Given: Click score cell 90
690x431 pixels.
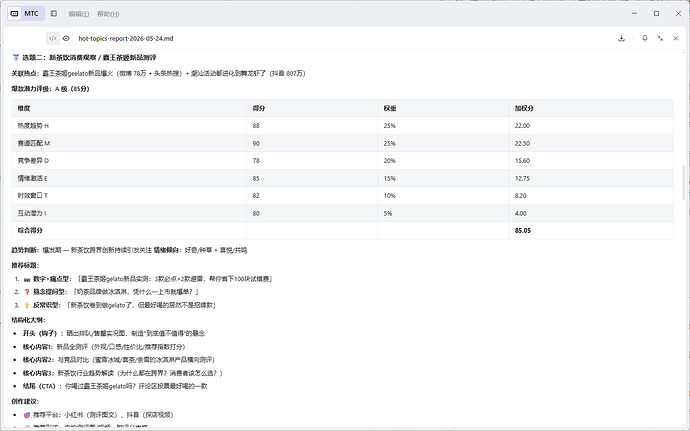Looking at the screenshot, I should (256, 144).
